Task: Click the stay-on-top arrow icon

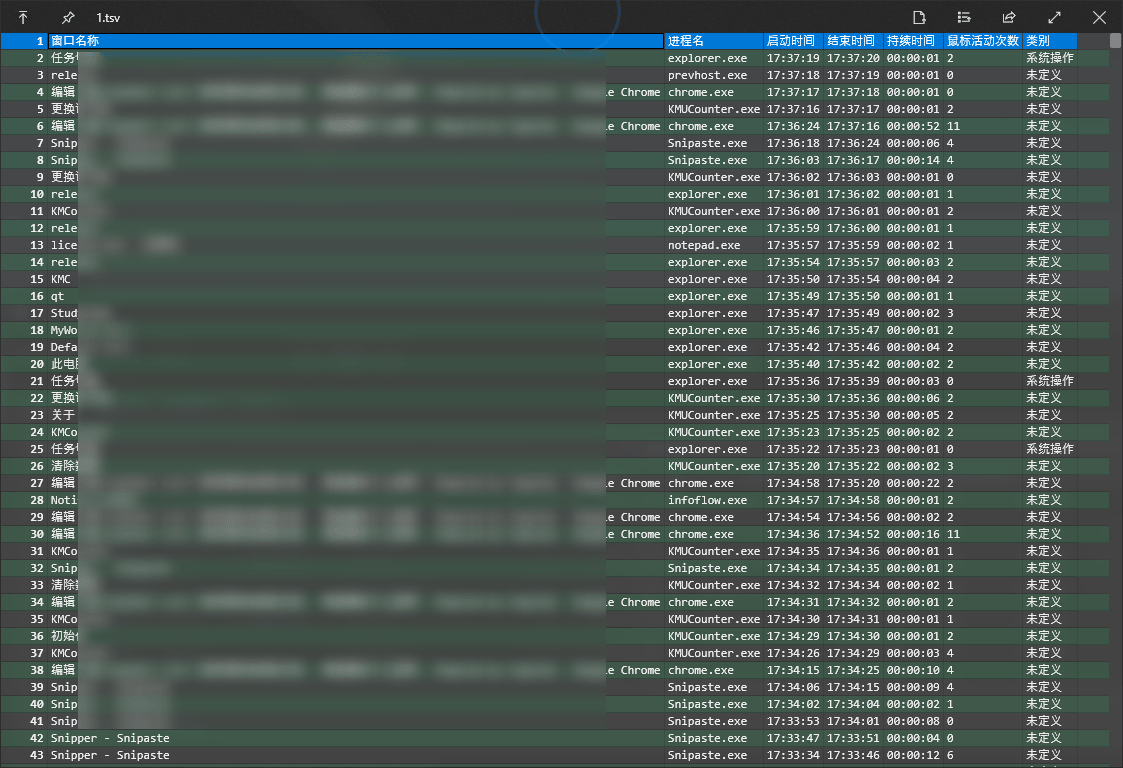Action: 23,17
